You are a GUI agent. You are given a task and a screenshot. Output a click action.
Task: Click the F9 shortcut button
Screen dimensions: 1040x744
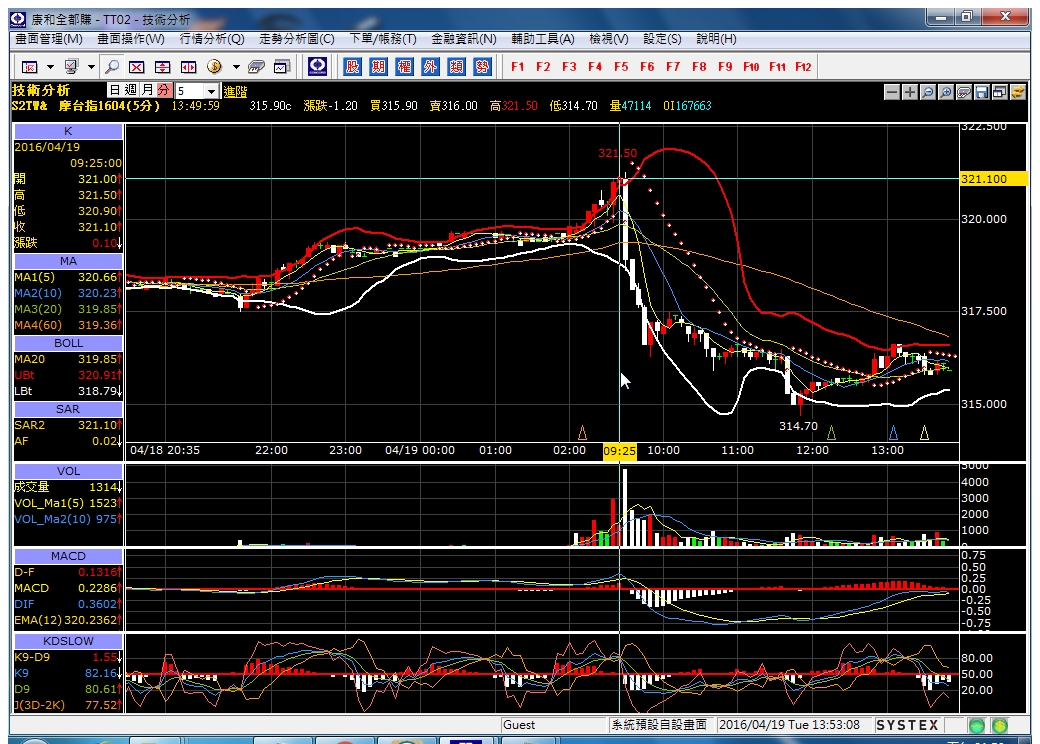[x=725, y=66]
